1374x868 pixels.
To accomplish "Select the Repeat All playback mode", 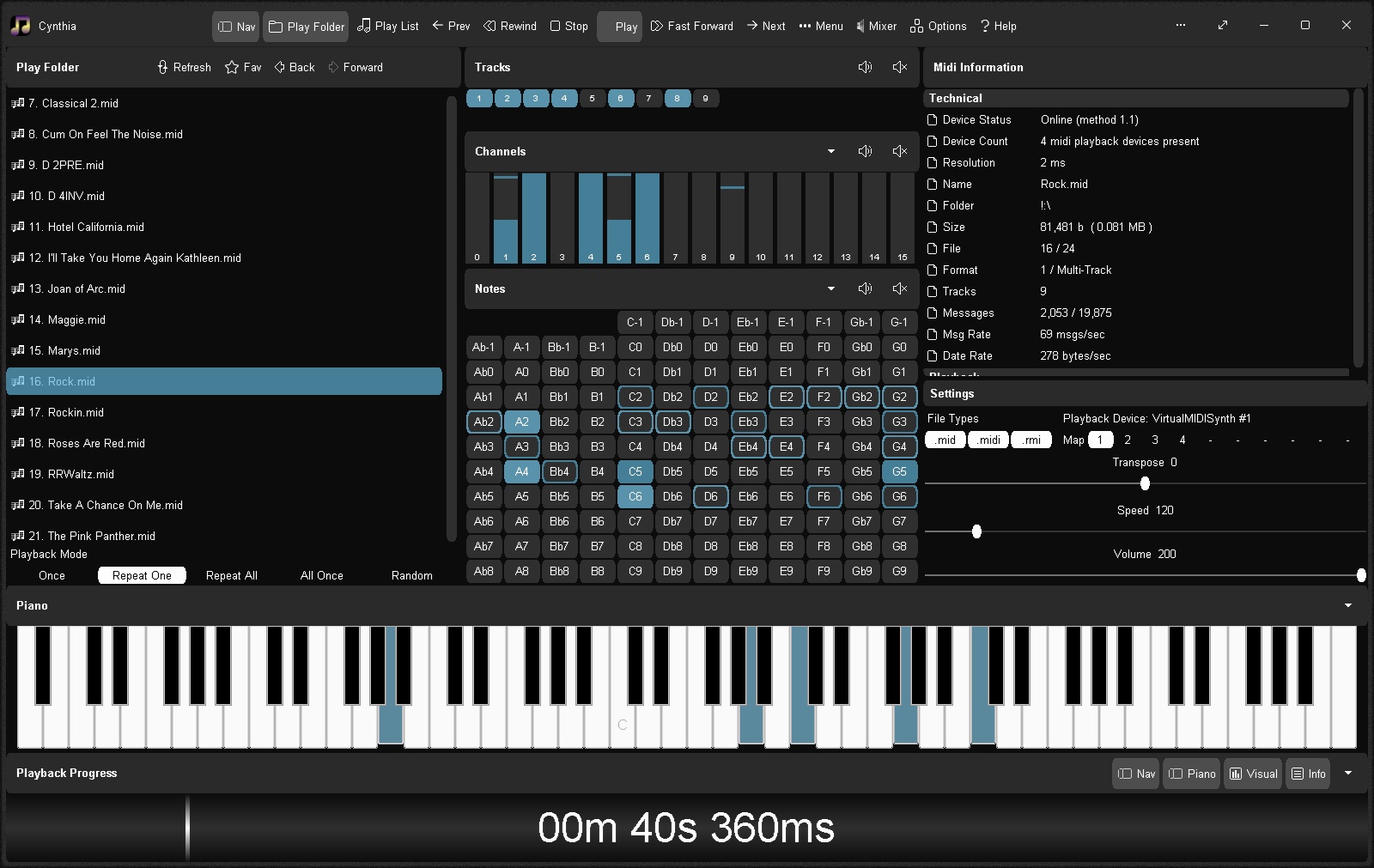I will pos(232,575).
